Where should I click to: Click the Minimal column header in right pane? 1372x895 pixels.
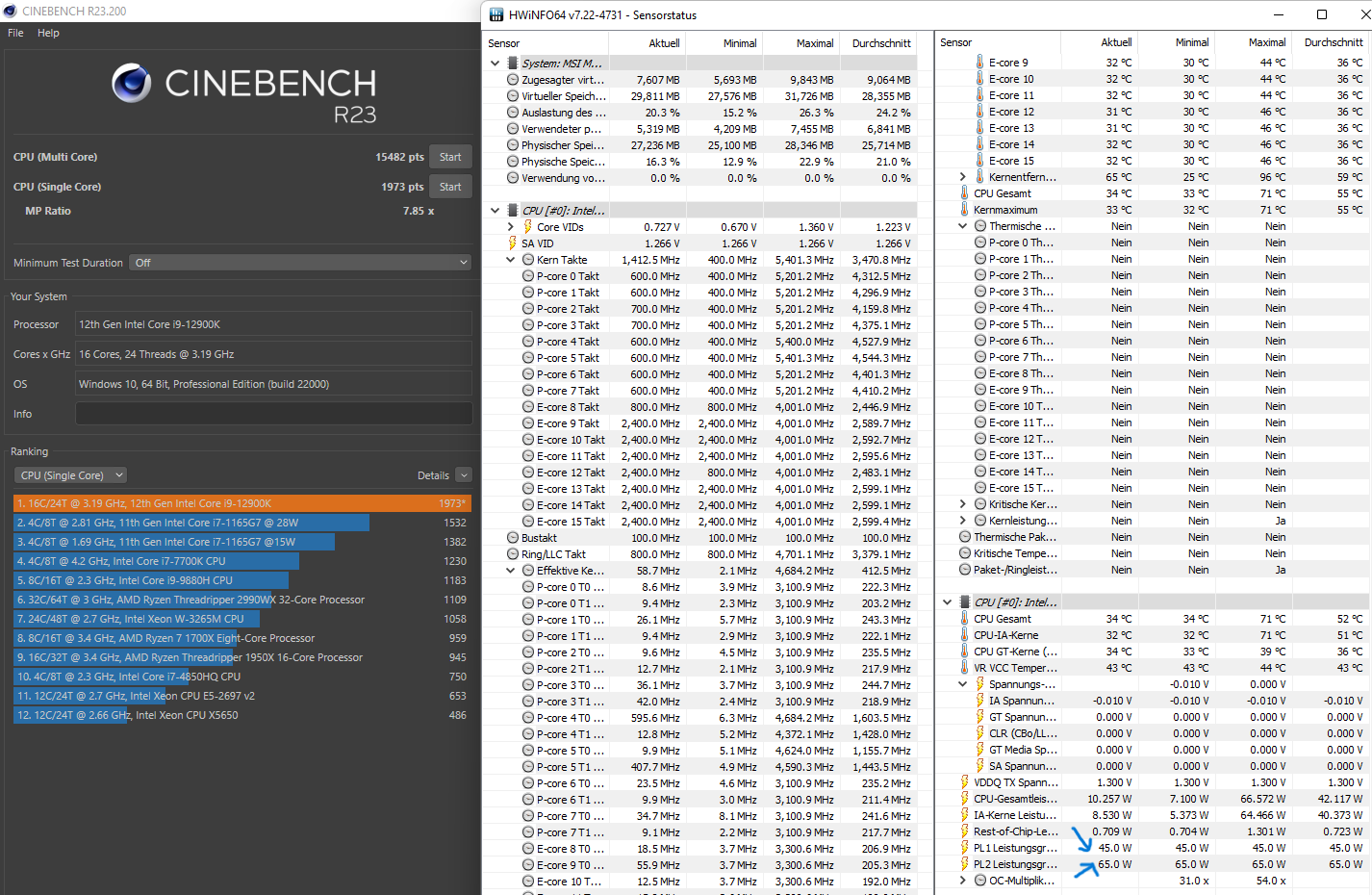1177,42
